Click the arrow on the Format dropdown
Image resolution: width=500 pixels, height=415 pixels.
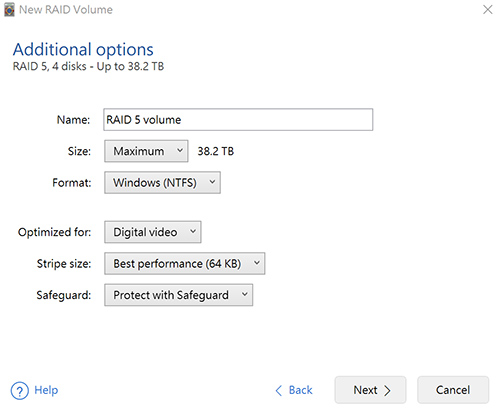[x=212, y=182]
